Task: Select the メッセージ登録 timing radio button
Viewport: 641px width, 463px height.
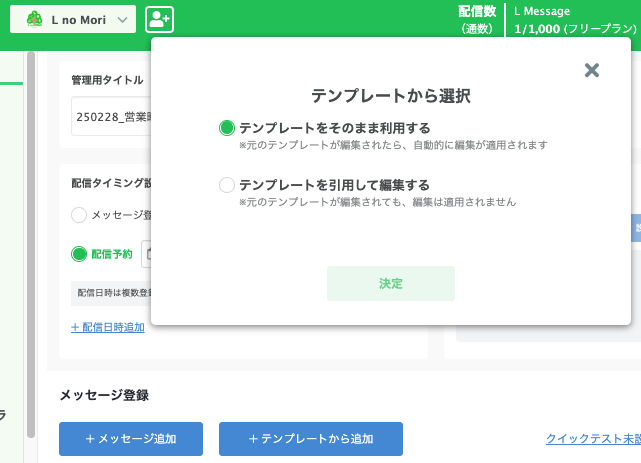Action: pyautogui.click(x=80, y=214)
